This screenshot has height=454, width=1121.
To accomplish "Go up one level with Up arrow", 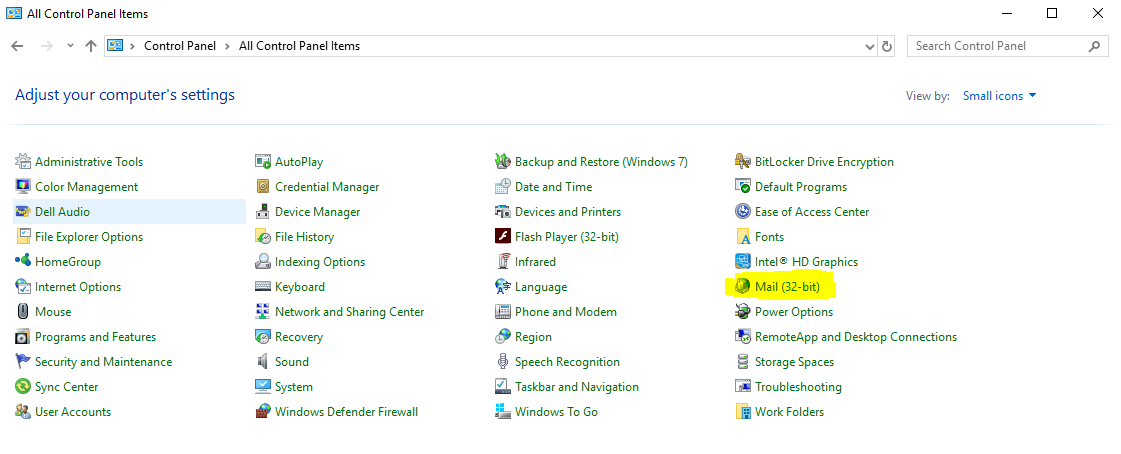I will 90,46.
